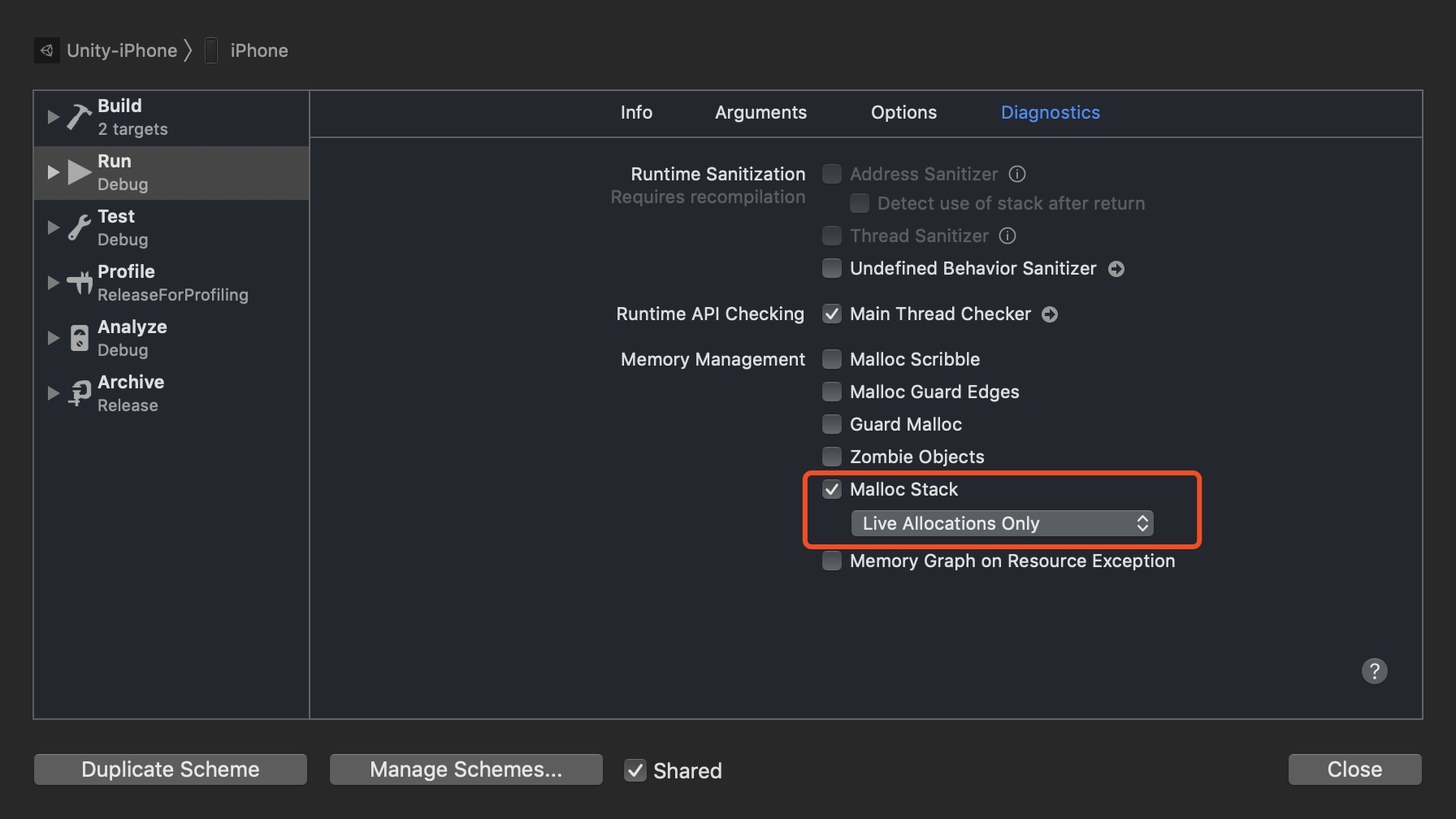The image size is (1456, 819).
Task: Enable Malloc Guard Edges
Action: click(832, 392)
